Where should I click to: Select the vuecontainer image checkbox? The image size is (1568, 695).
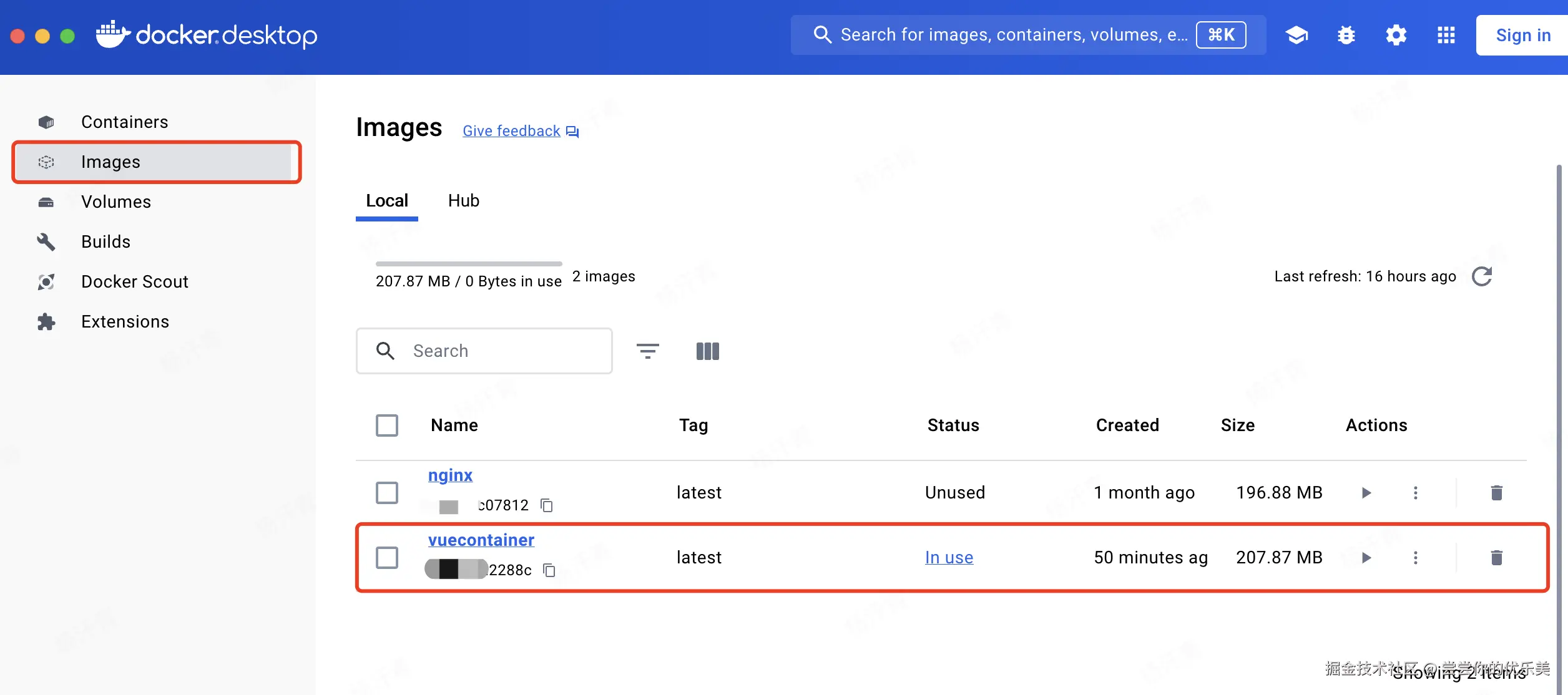(x=387, y=557)
